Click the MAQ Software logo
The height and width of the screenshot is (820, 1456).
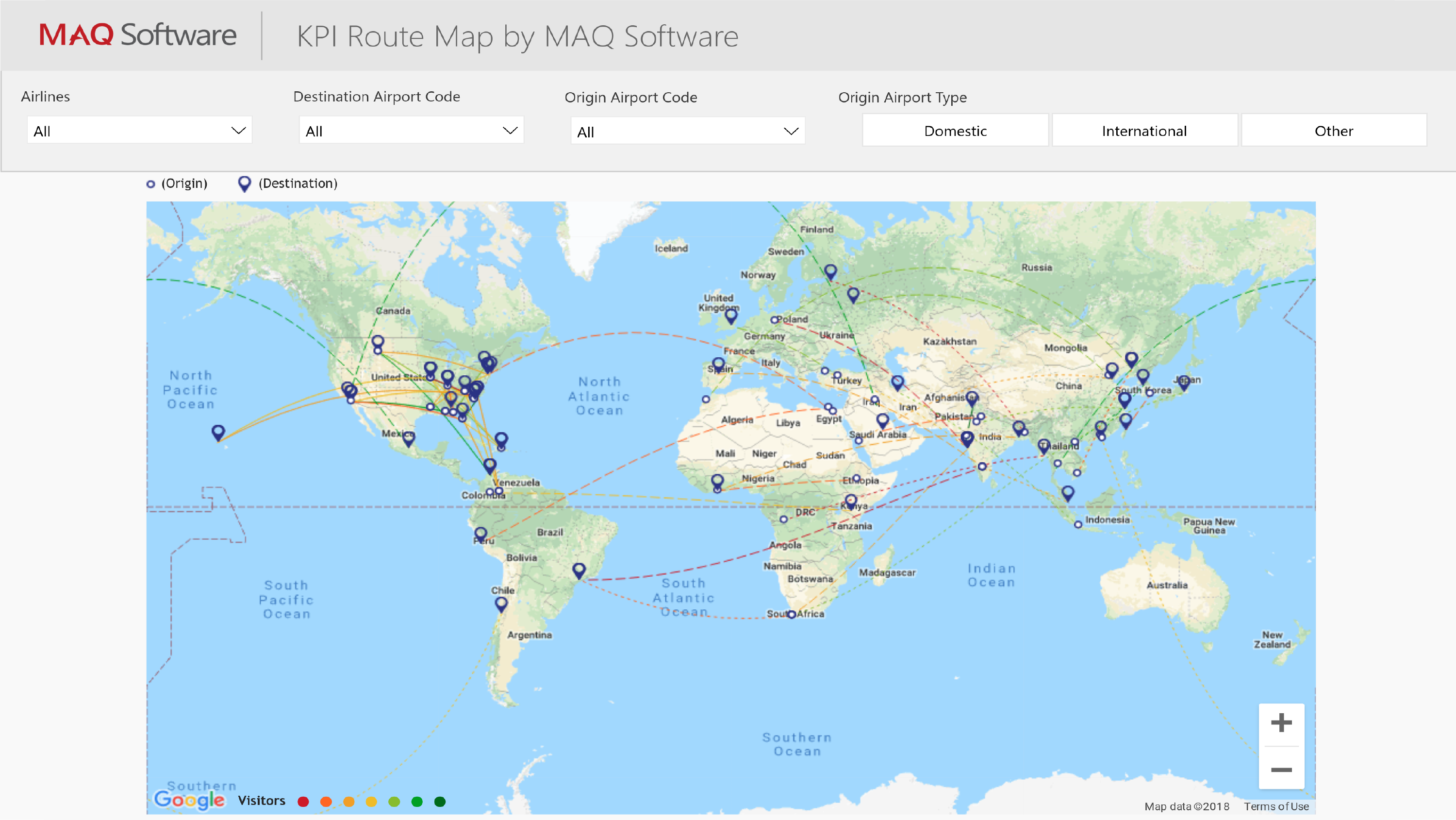137,35
